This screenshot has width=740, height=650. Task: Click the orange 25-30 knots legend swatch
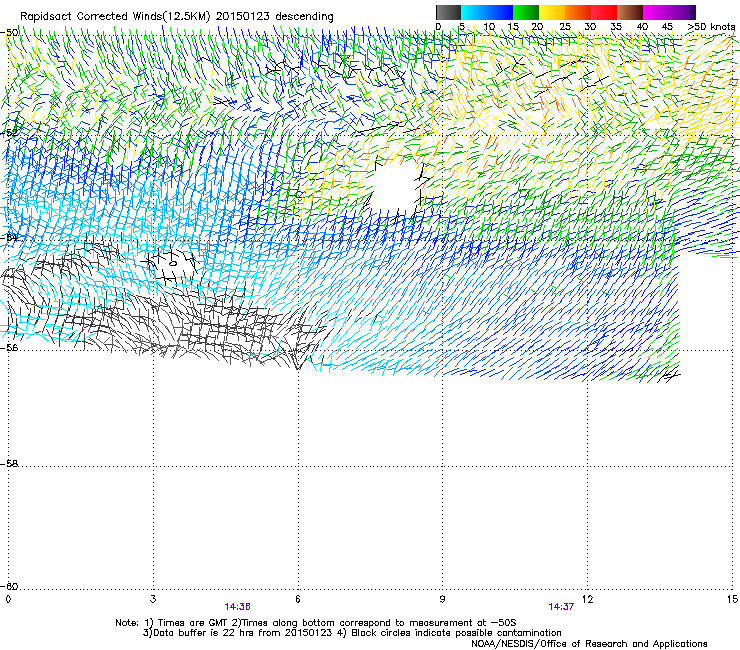pyautogui.click(x=578, y=12)
